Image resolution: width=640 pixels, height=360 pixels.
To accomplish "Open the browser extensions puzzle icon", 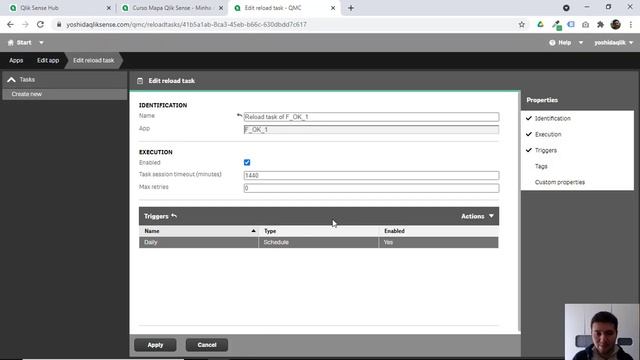I will [600, 24].
